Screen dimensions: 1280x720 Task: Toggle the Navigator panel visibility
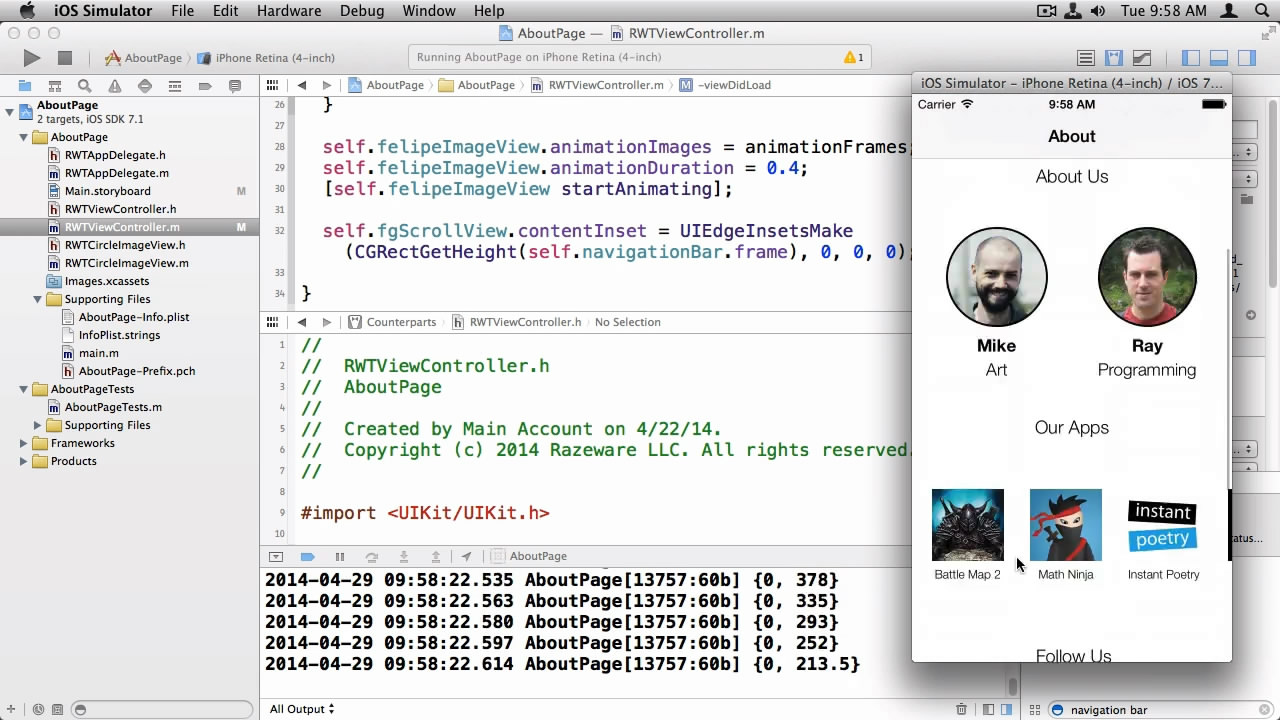pos(1190,58)
